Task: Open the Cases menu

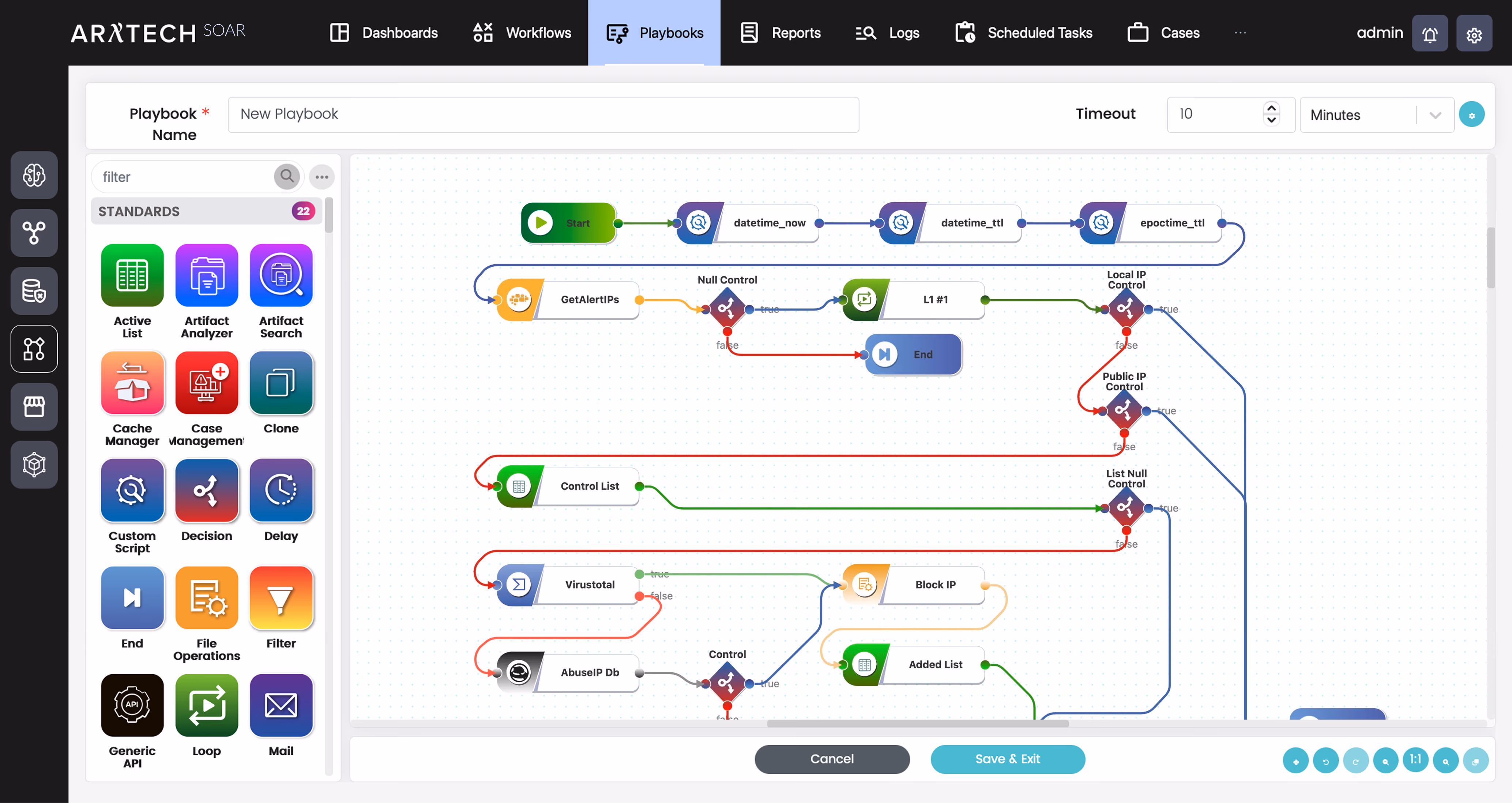Action: [x=1163, y=33]
